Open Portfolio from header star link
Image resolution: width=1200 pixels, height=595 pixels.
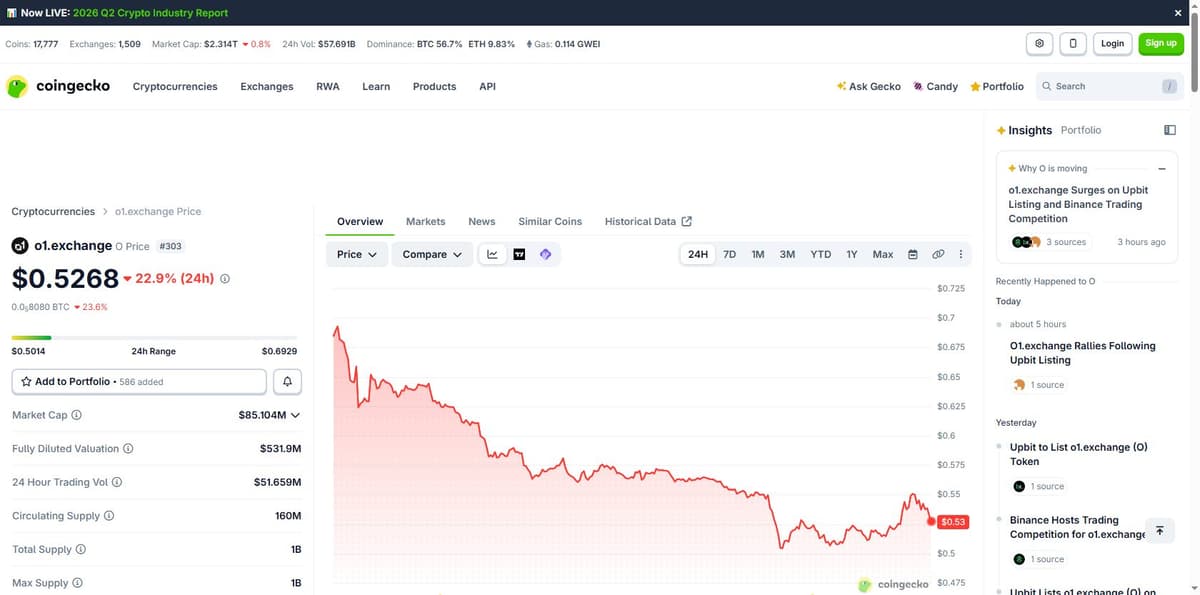point(996,87)
